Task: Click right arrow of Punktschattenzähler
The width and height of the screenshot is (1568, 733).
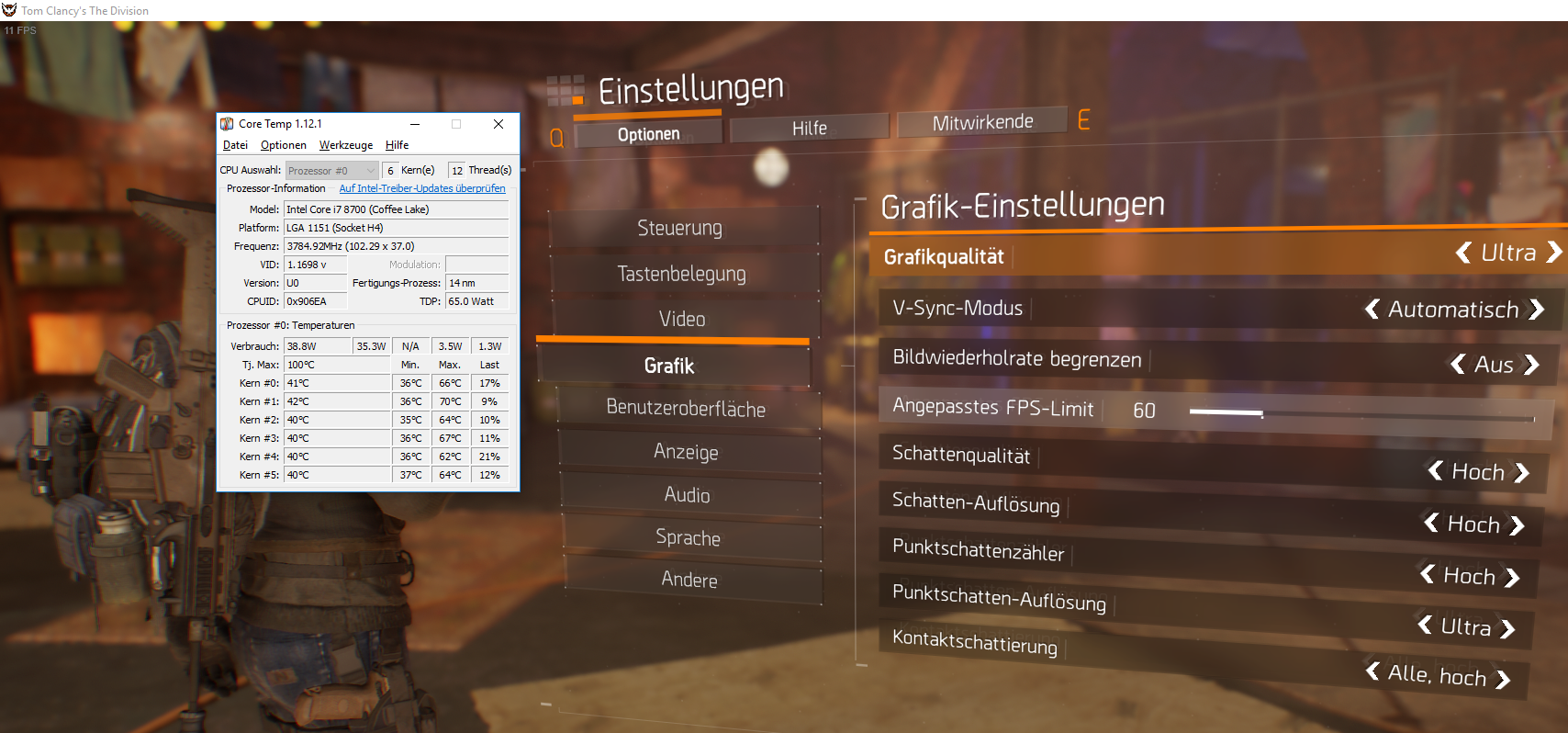Action: pyautogui.click(x=1513, y=578)
